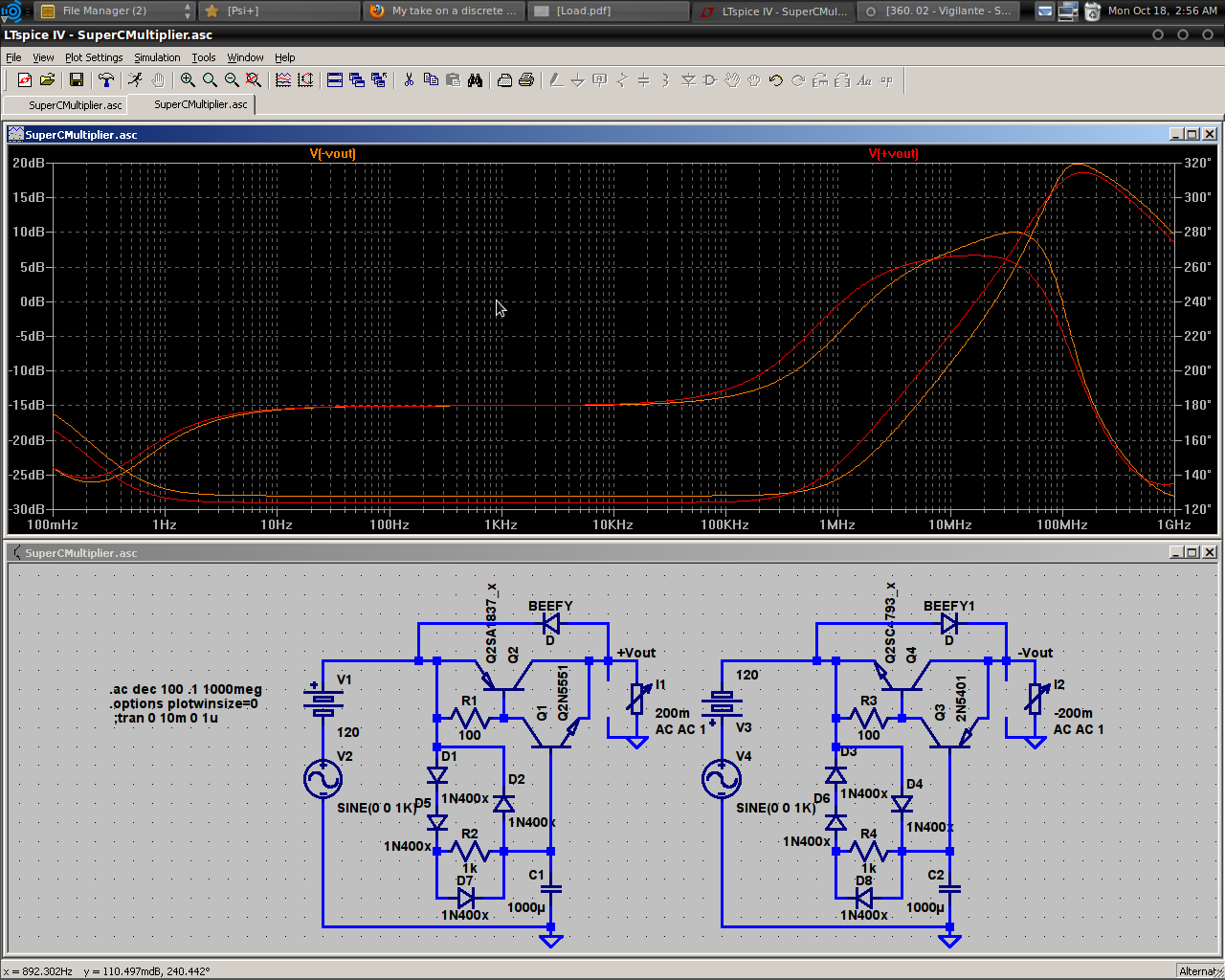
Task: Select the Place Inductor tool
Action: [x=666, y=80]
